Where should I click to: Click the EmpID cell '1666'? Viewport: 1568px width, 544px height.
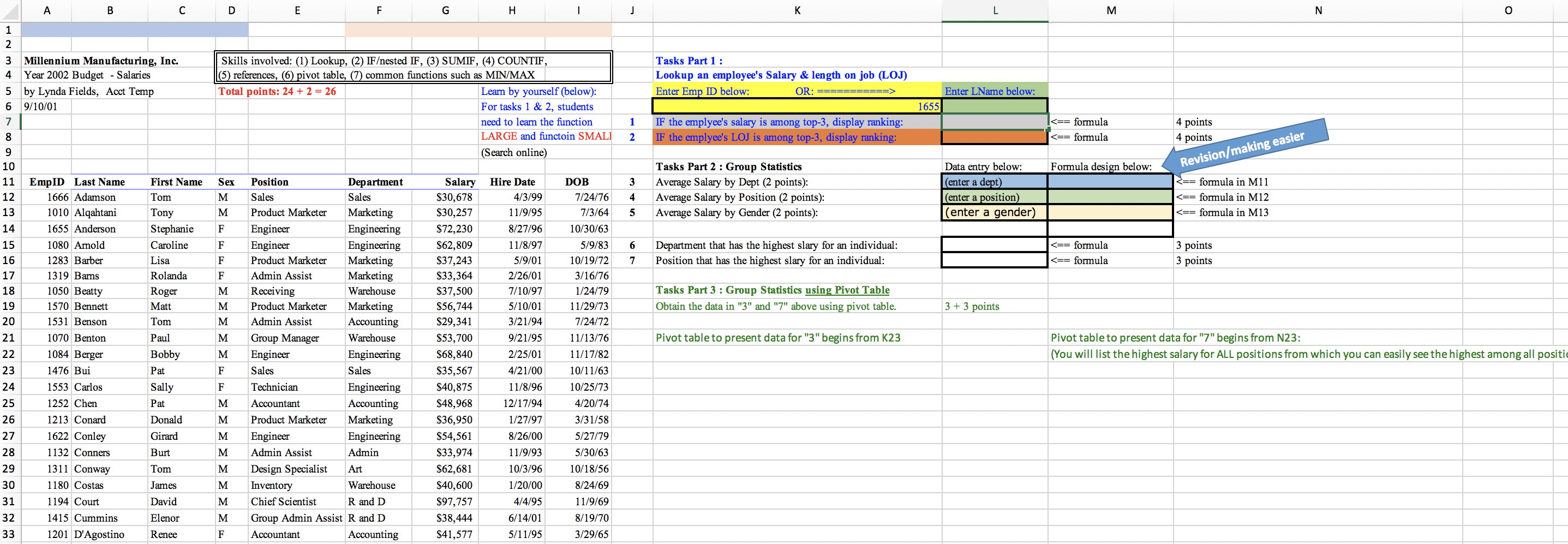coord(46,197)
